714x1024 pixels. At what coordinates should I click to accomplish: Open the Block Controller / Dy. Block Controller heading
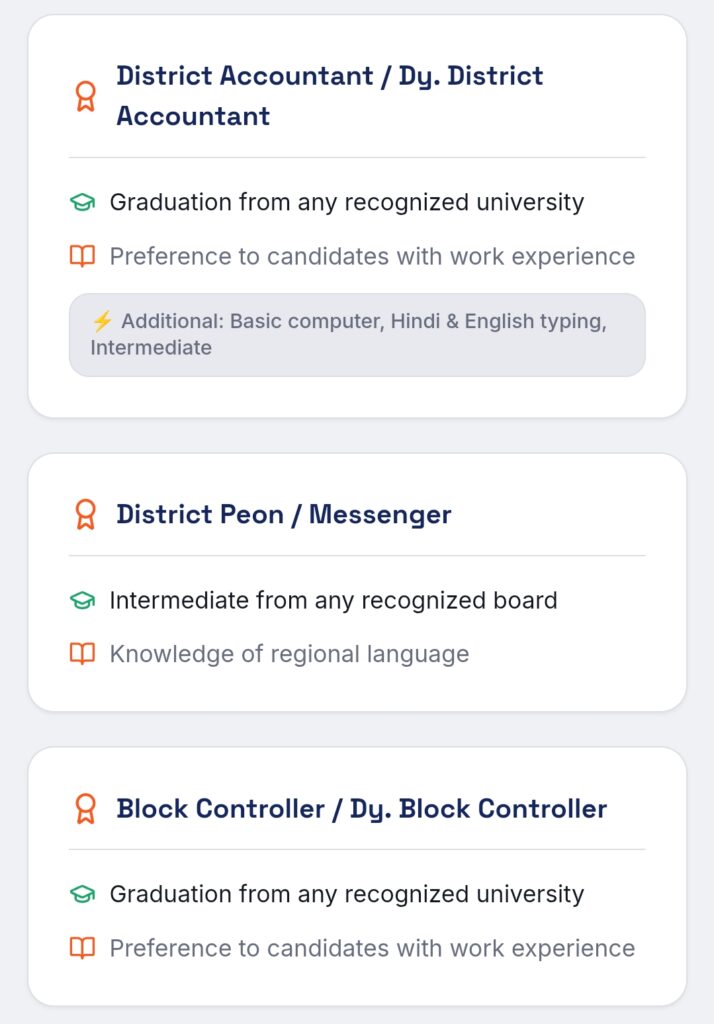tap(362, 808)
